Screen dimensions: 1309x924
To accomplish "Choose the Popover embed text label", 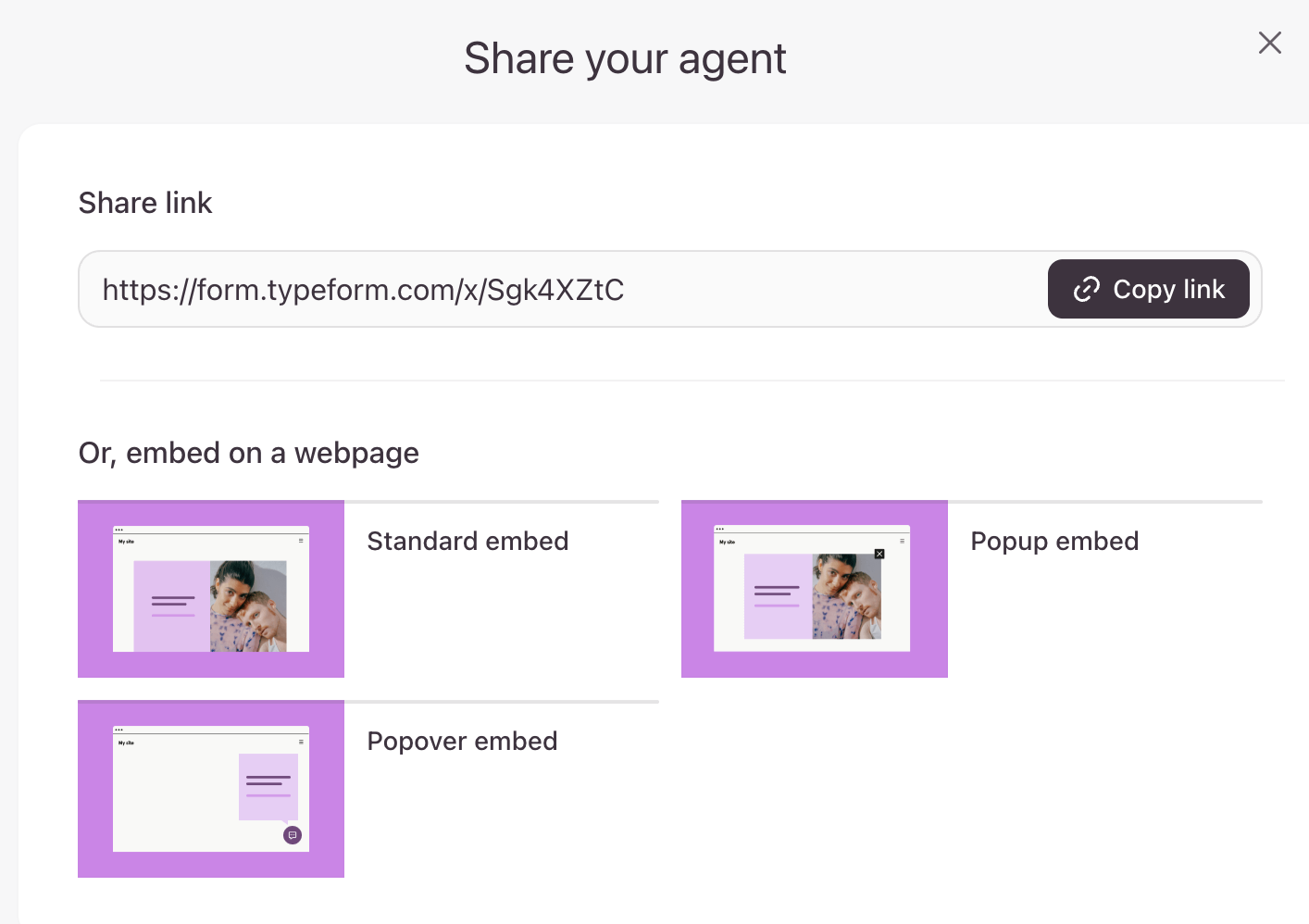I will pyautogui.click(x=462, y=742).
